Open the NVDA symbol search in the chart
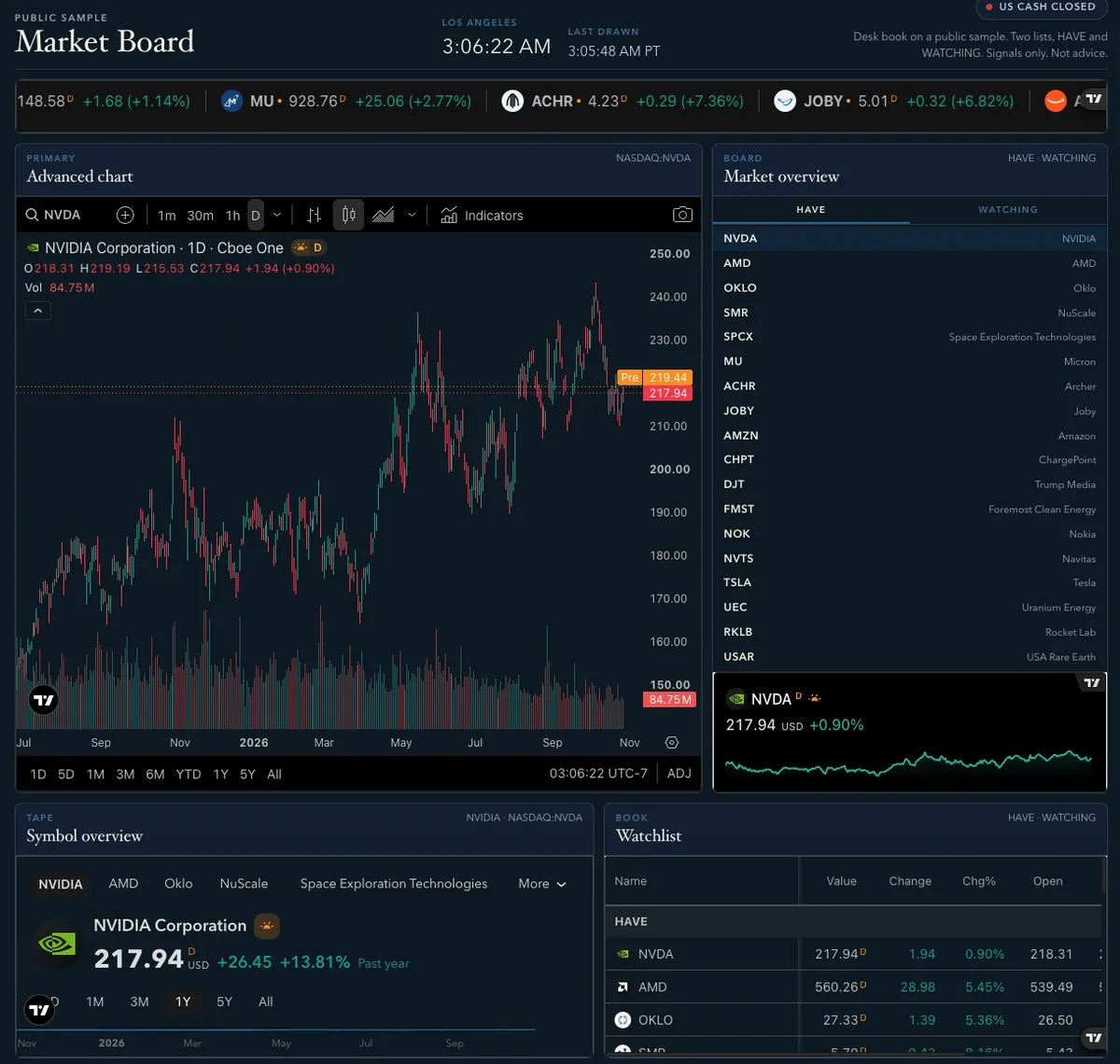Screen dimensions: 1120x1064 pos(53,215)
